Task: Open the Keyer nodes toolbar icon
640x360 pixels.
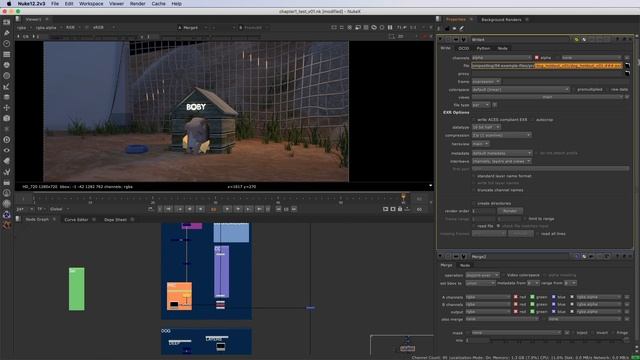Action: pyautogui.click(x=7, y=86)
